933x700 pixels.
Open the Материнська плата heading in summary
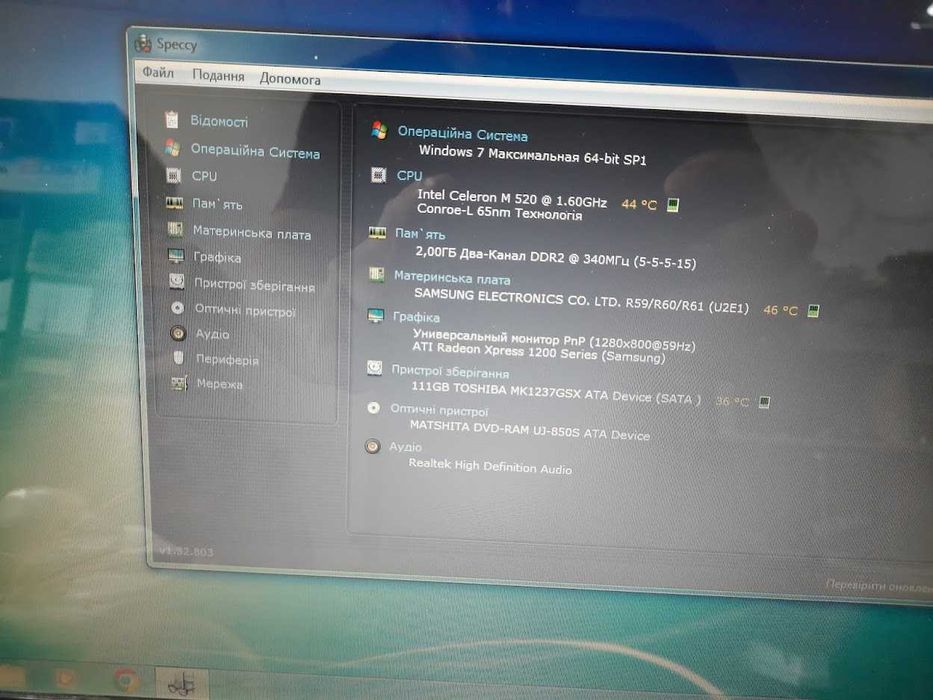click(452, 278)
